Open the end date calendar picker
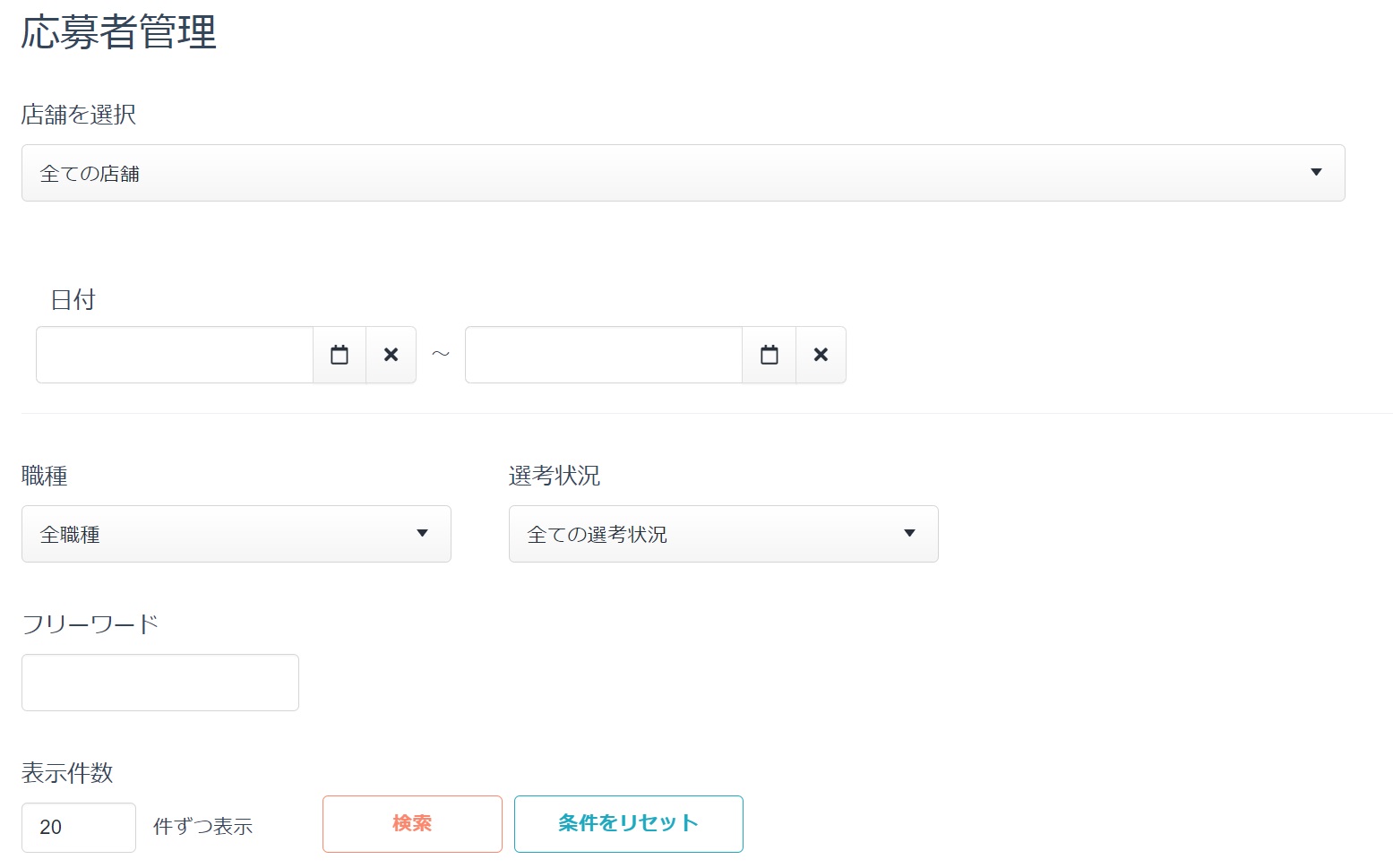Viewport: 1393px width, 868px height. click(769, 355)
